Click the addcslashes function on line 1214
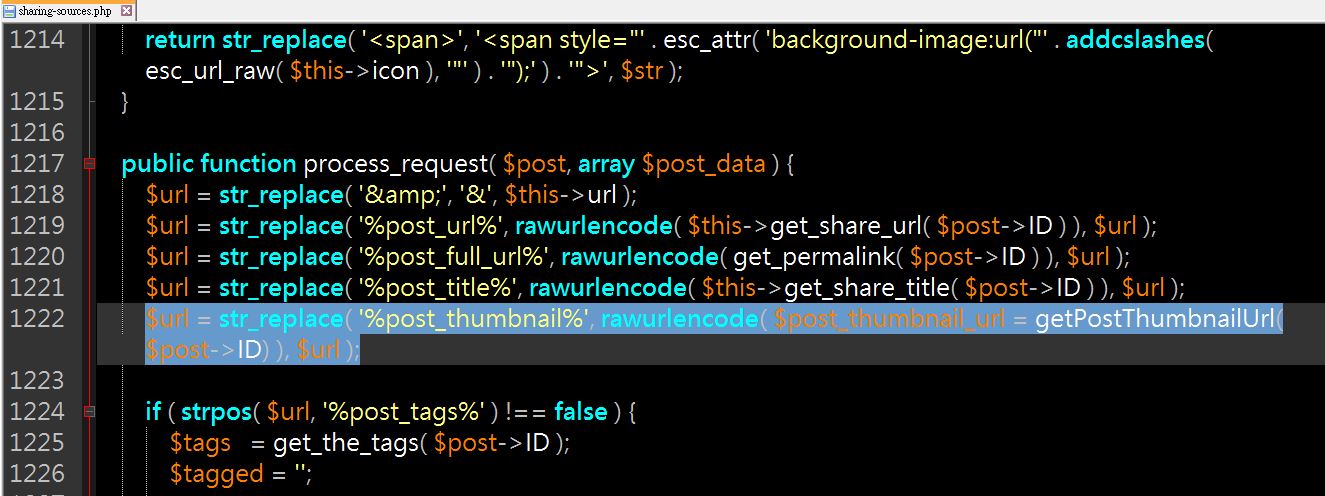Screen dimensions: 1325x496 [x=1133, y=41]
